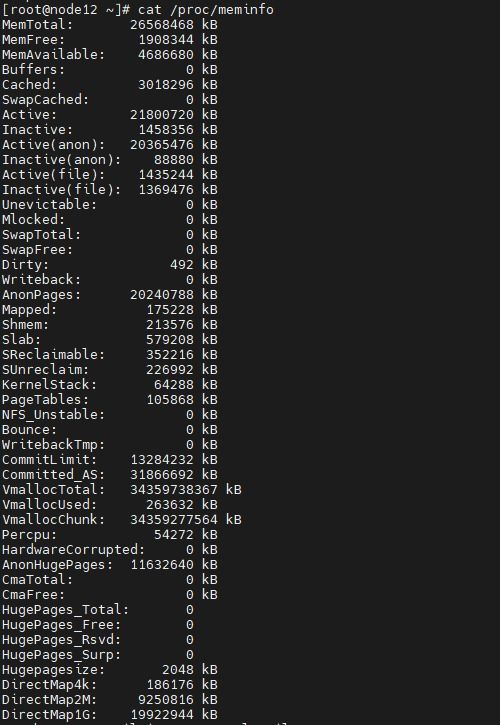Select the AnonPages value 20240788
Viewport: 500px width, 725px height.
(x=162, y=295)
